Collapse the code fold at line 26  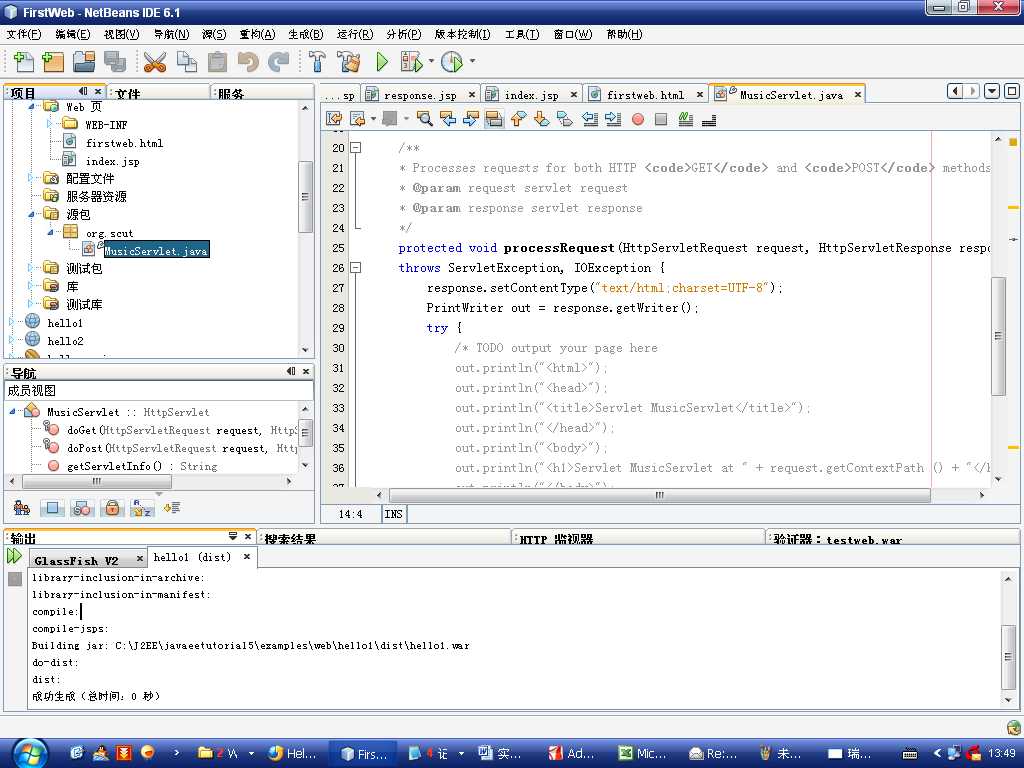[x=355, y=268]
